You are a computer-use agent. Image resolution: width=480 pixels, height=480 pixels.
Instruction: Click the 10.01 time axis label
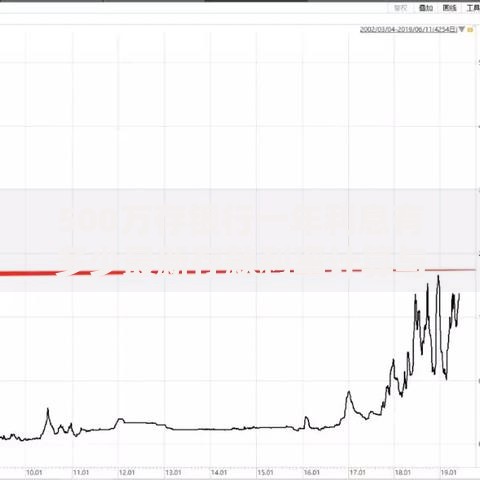[34, 472]
